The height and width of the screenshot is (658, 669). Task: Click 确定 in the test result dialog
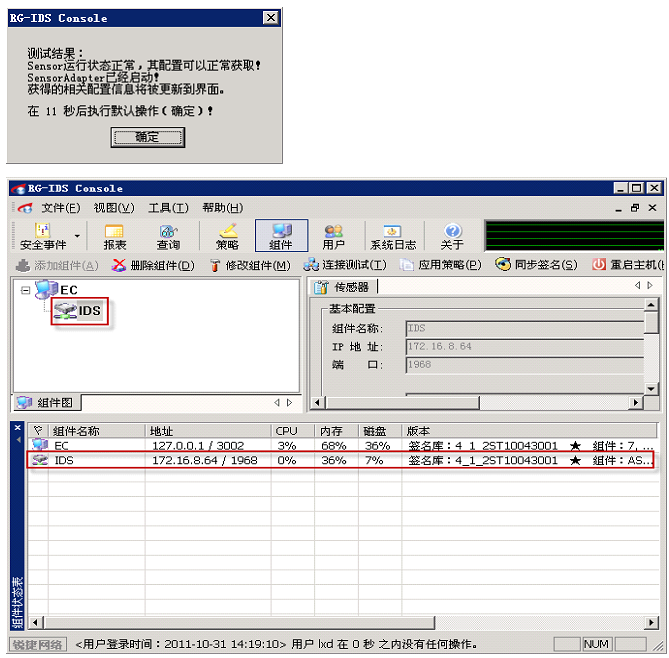click(x=148, y=137)
